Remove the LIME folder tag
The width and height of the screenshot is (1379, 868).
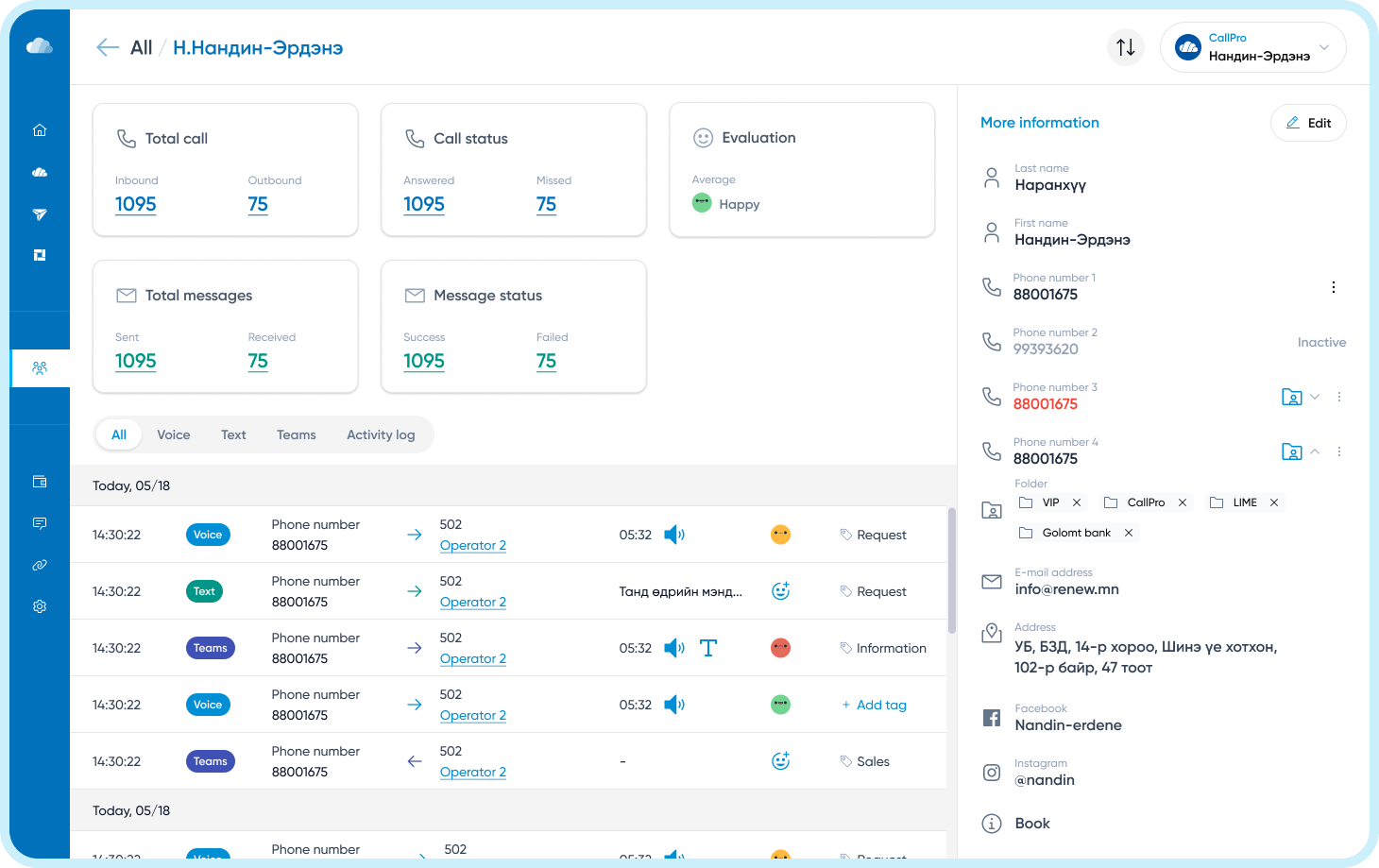pyautogui.click(x=1274, y=502)
